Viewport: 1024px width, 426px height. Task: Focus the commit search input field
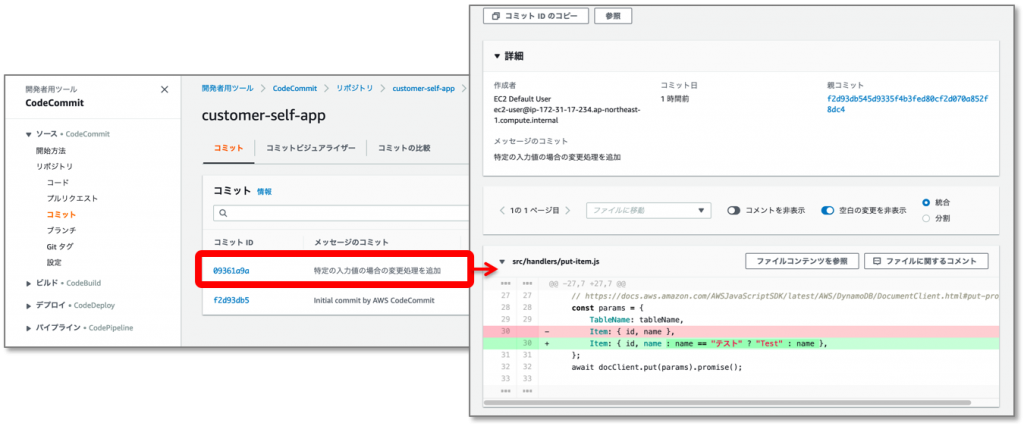341,213
